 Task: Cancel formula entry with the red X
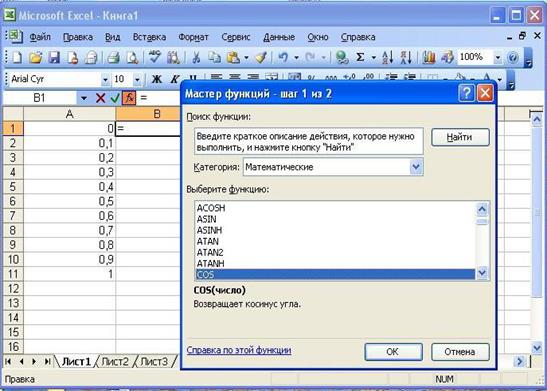[x=100, y=98]
